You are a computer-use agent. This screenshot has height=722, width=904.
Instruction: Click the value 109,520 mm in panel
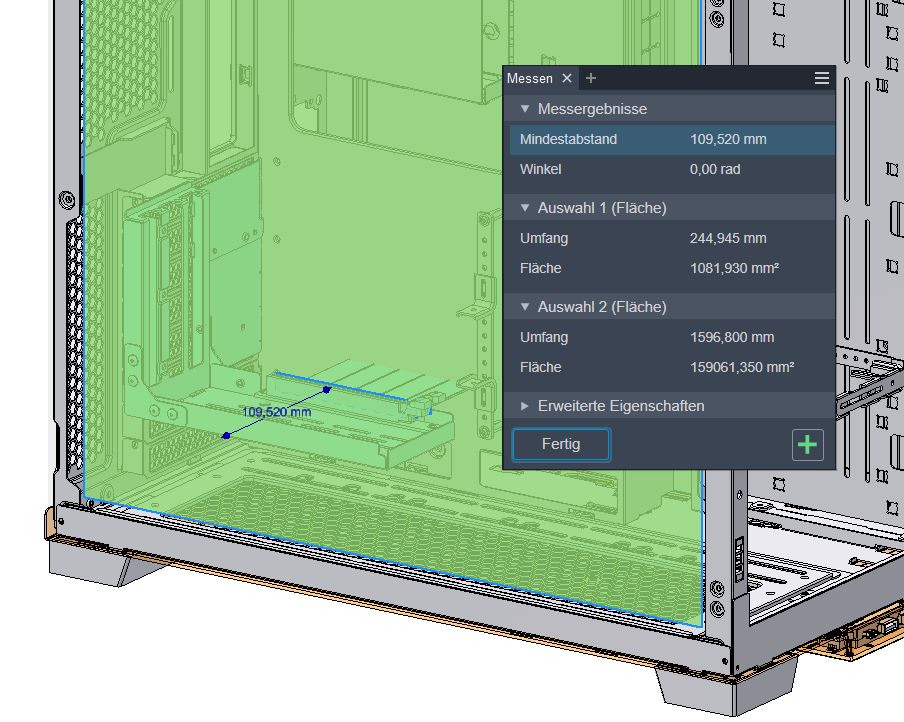tap(728, 139)
